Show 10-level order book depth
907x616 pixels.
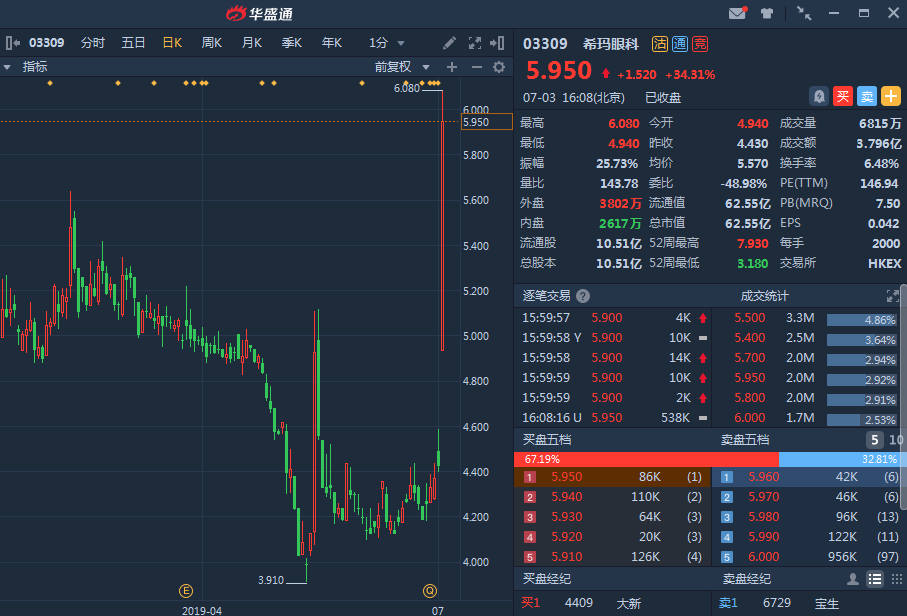point(897,440)
